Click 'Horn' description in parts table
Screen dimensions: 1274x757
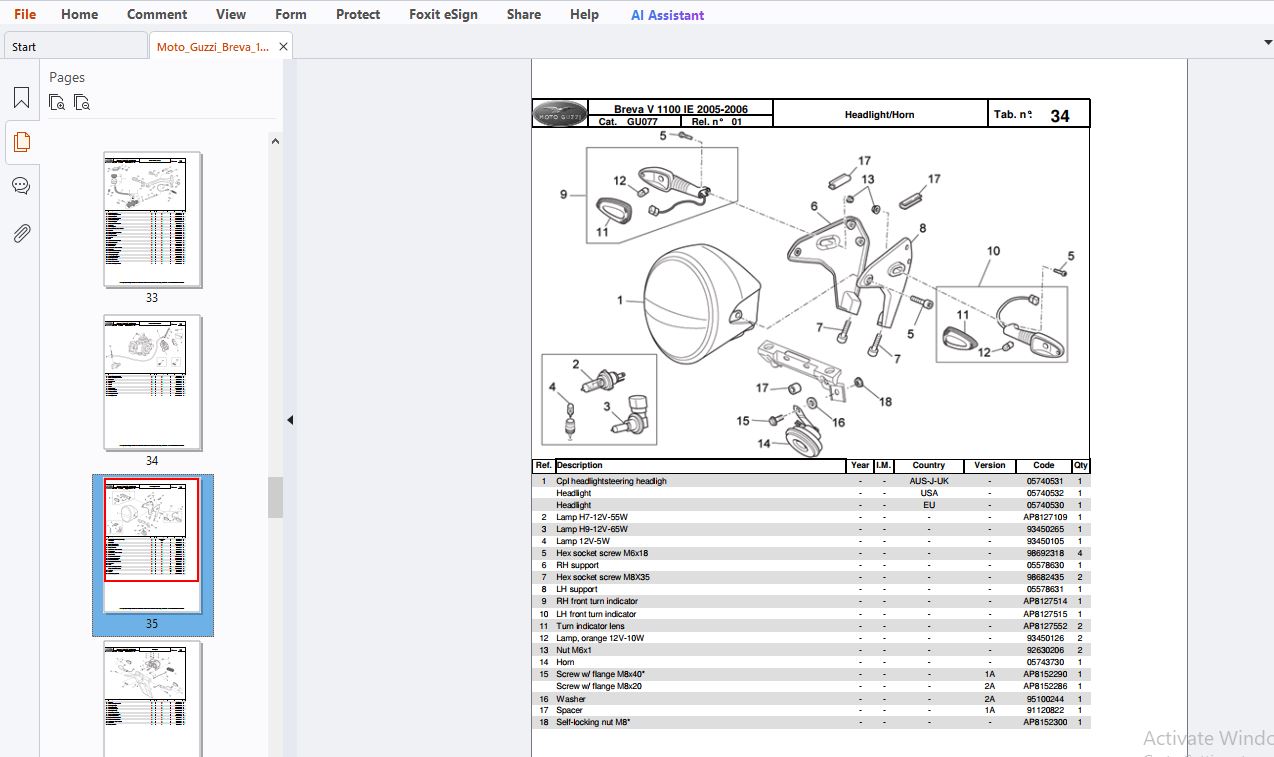[565, 662]
